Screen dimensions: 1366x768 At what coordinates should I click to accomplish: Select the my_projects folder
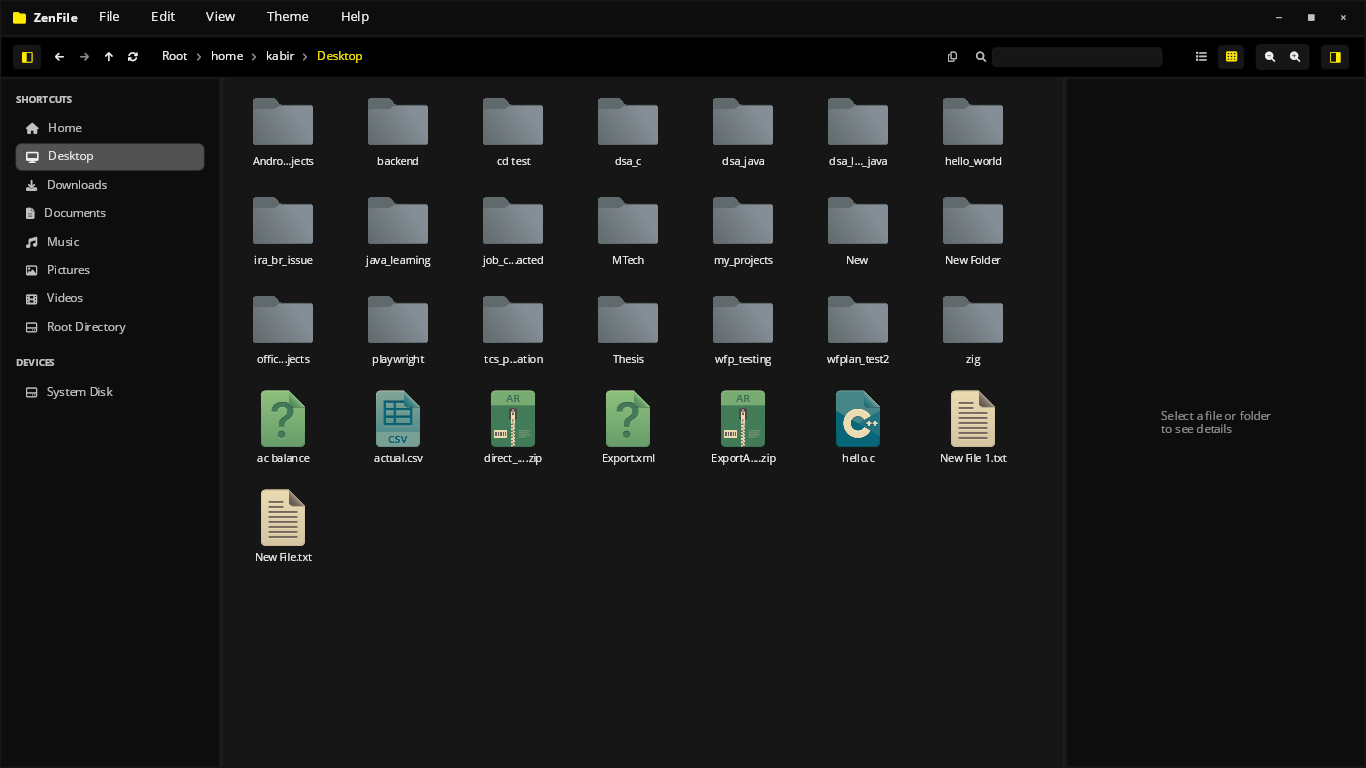click(x=743, y=230)
